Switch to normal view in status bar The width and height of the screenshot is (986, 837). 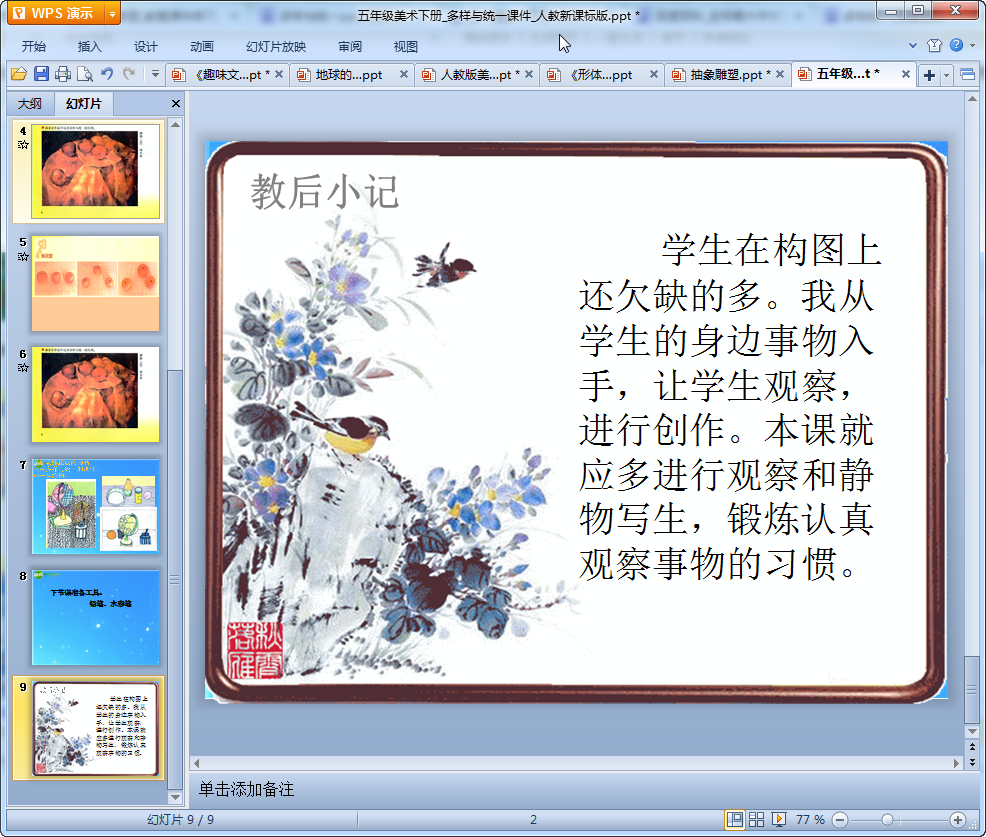click(x=734, y=819)
